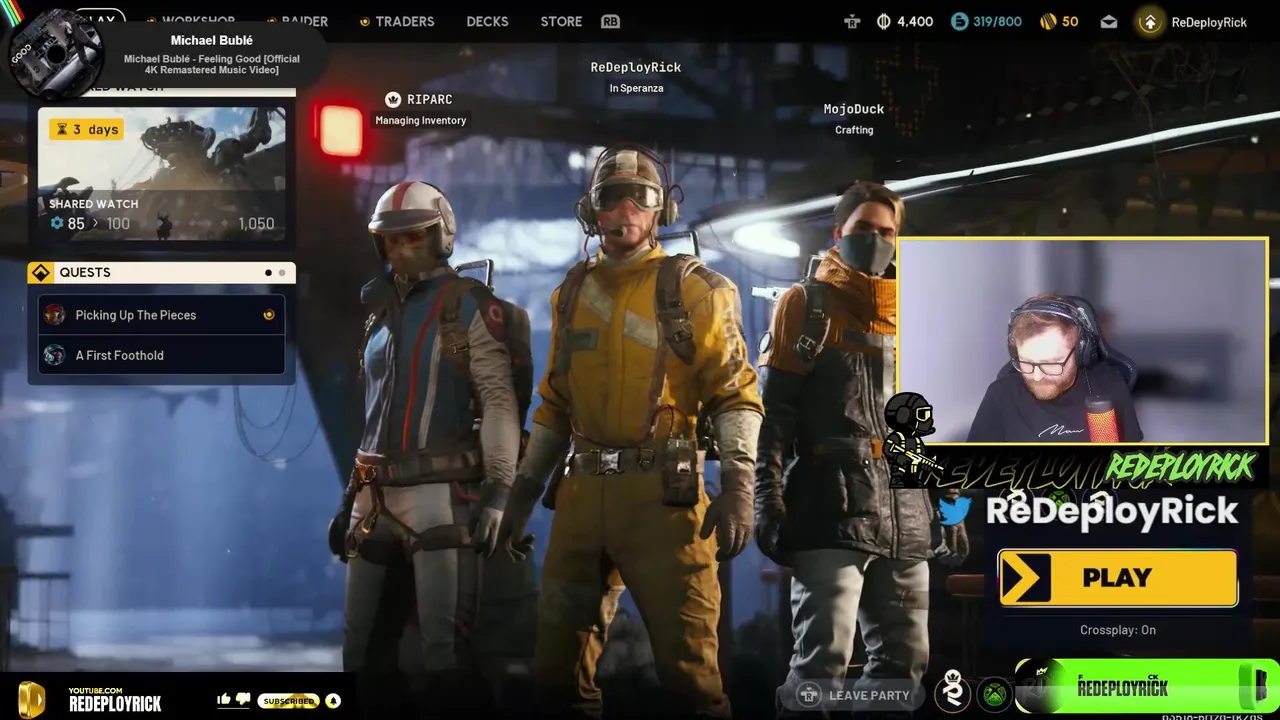This screenshot has height=720, width=1280.
Task: Click the notification bell icon
Action: [333, 701]
